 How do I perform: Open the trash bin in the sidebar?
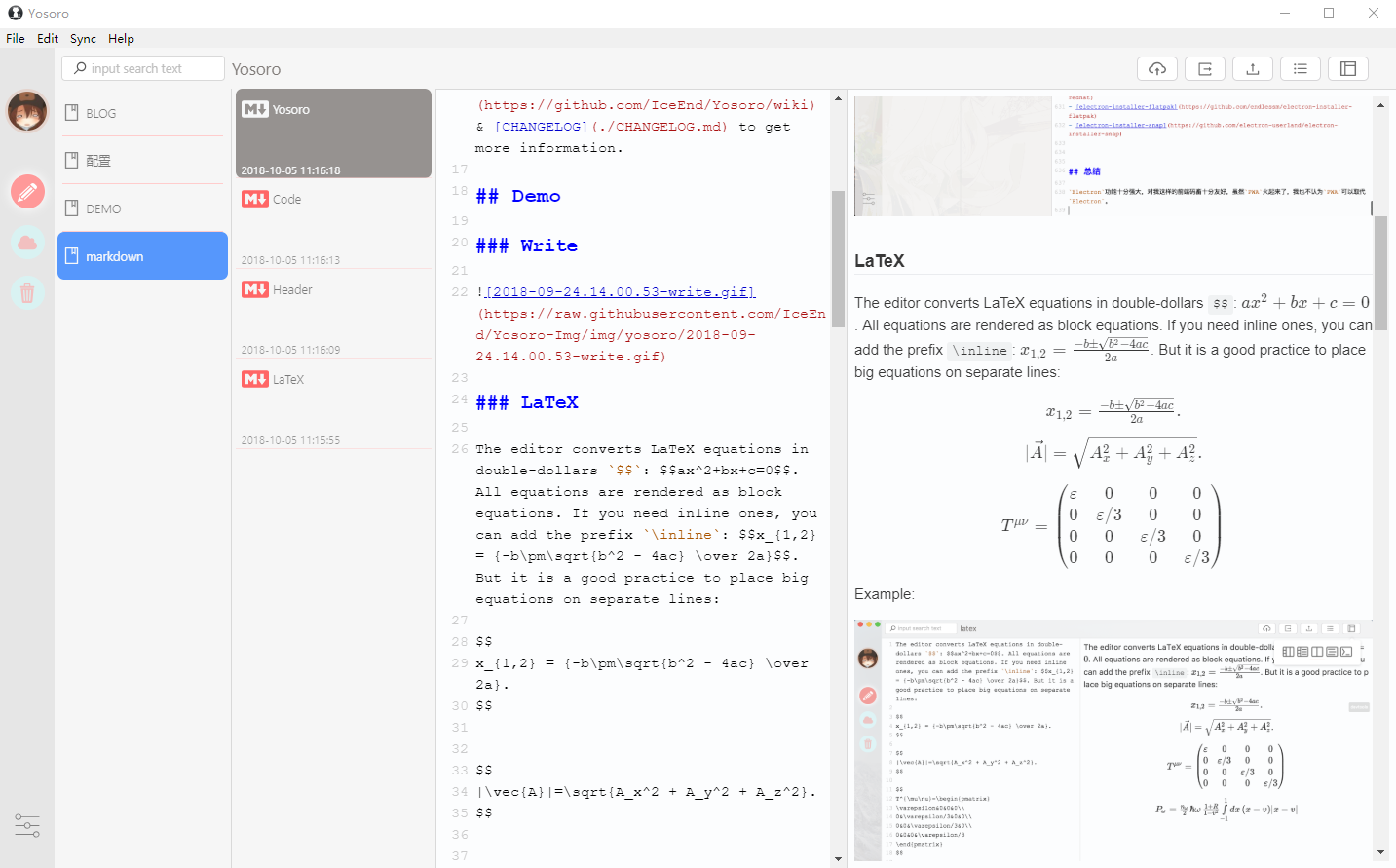pos(27,291)
